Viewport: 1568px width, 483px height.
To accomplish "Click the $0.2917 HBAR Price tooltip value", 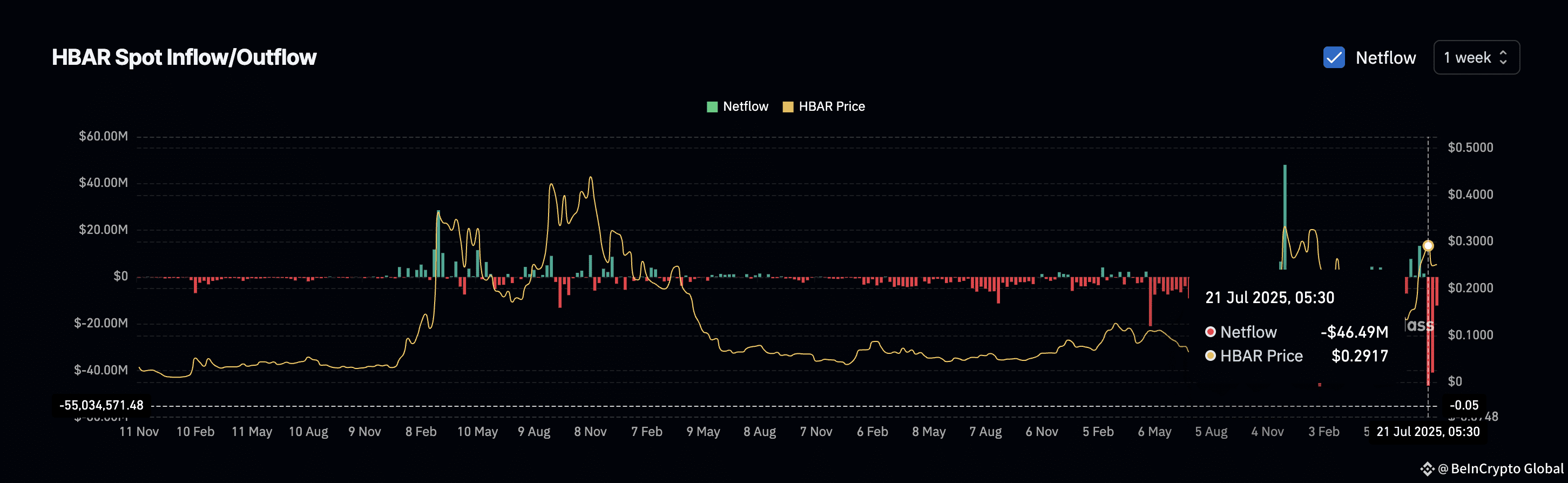I will coord(1359,355).
